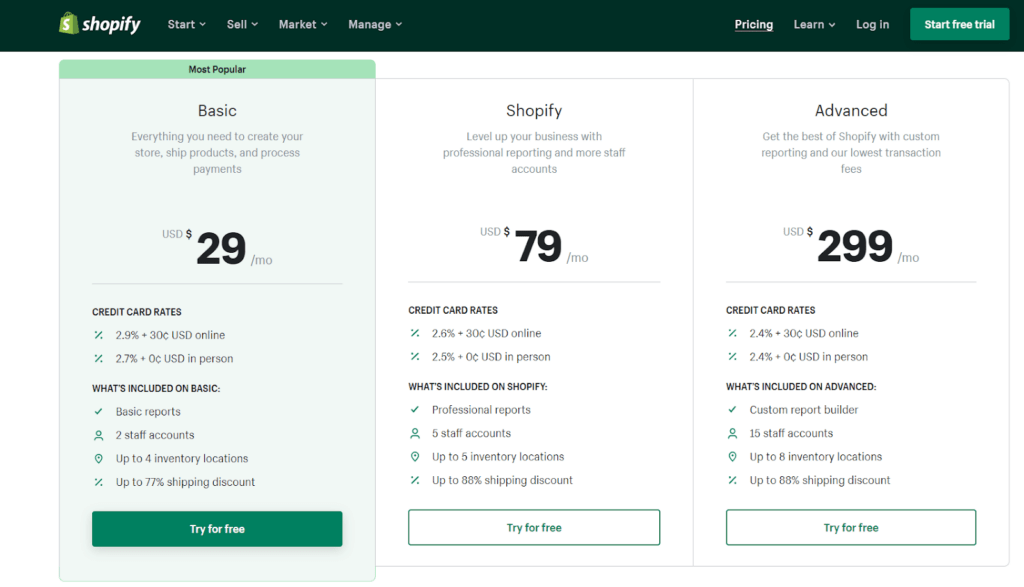
Task: Click percent icon beside 2.9% + 30¢ online
Action: click(99, 335)
